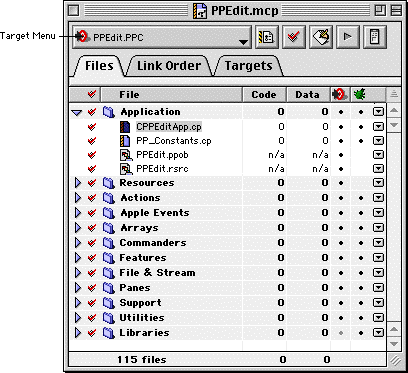Expand the Libraries group disclosure triangle
Viewport: 408px width, 373px height.
click(78, 333)
